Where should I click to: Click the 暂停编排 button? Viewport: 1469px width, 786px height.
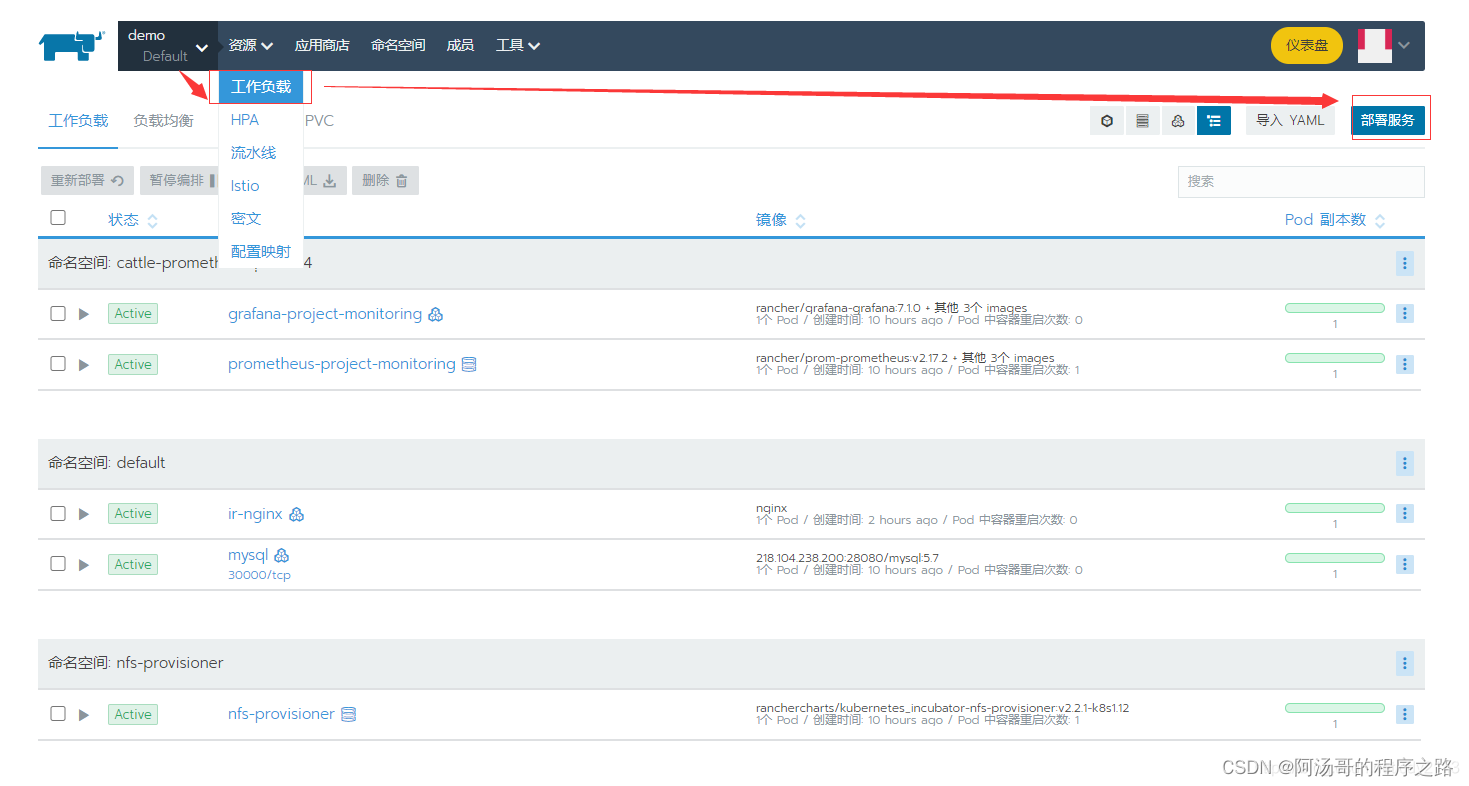180,180
